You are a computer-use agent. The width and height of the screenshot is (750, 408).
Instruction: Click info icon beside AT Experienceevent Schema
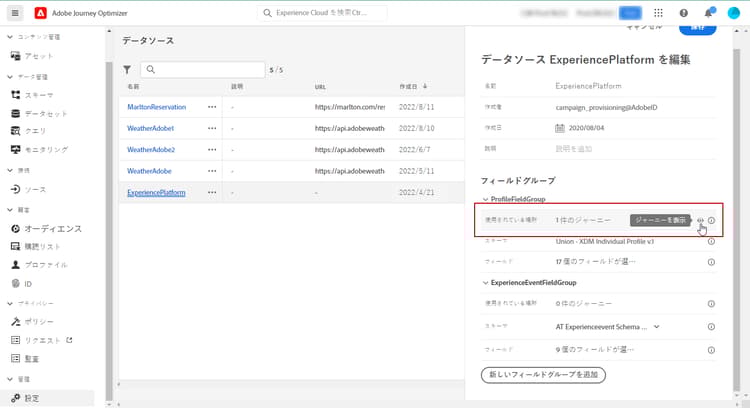pos(711,327)
